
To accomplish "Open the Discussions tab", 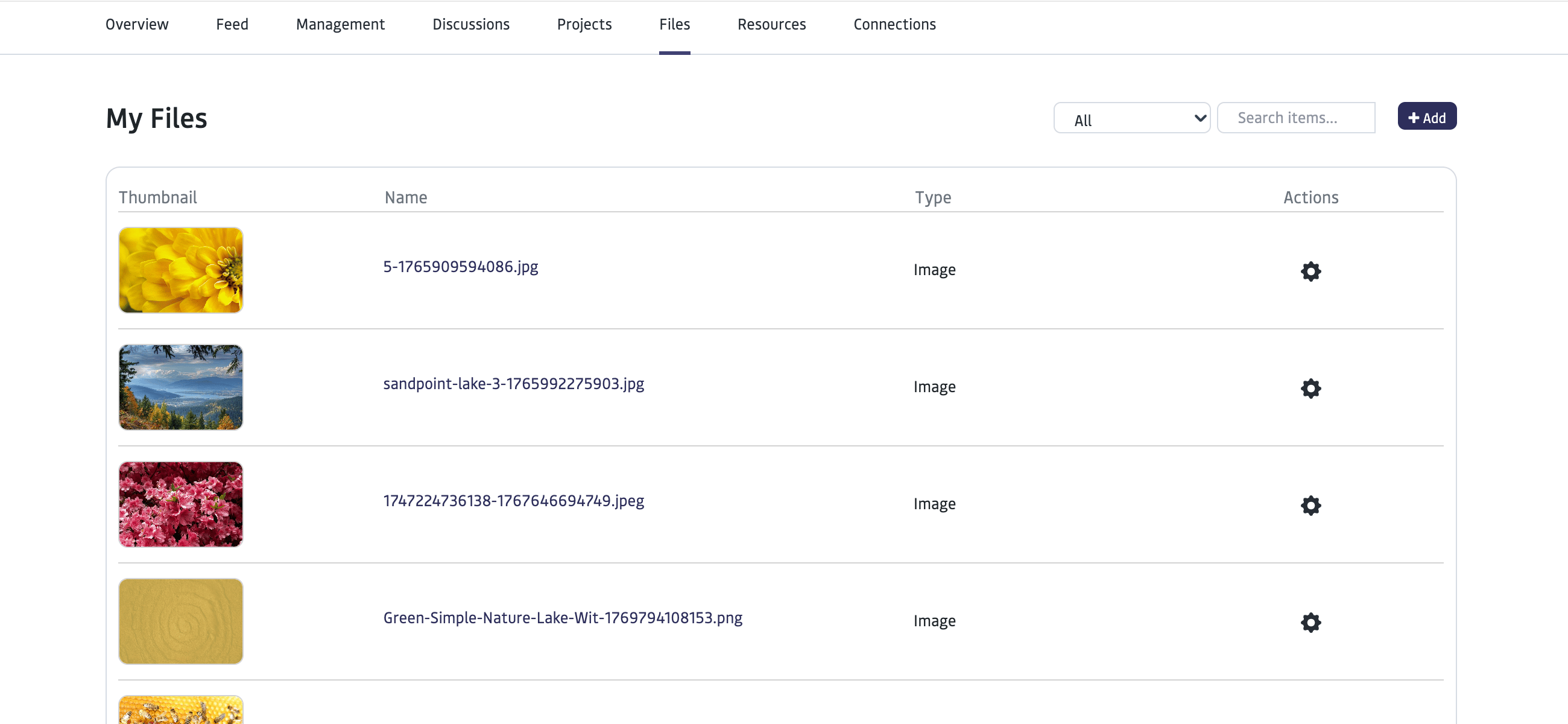I will pyautogui.click(x=471, y=24).
